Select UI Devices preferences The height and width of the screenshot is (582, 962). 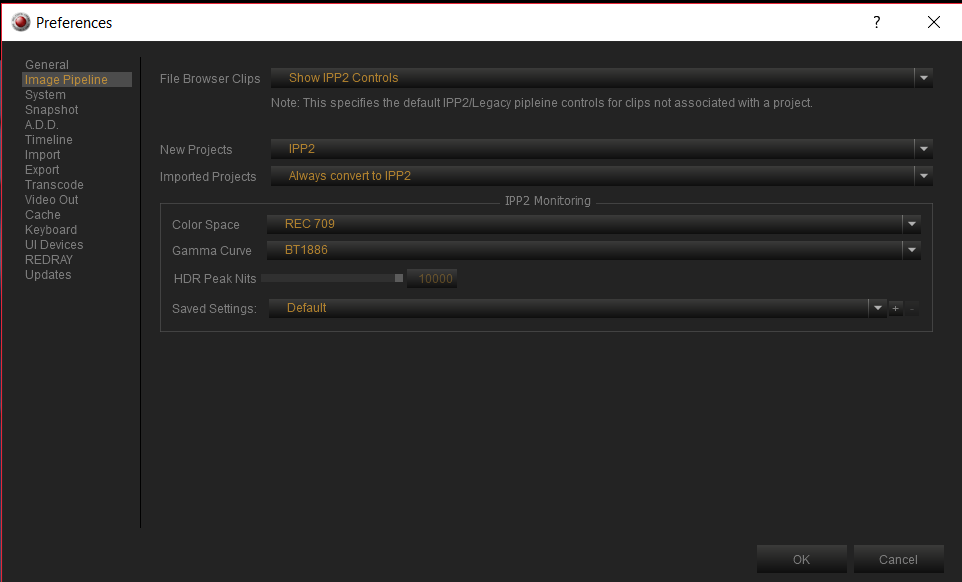[x=54, y=245]
